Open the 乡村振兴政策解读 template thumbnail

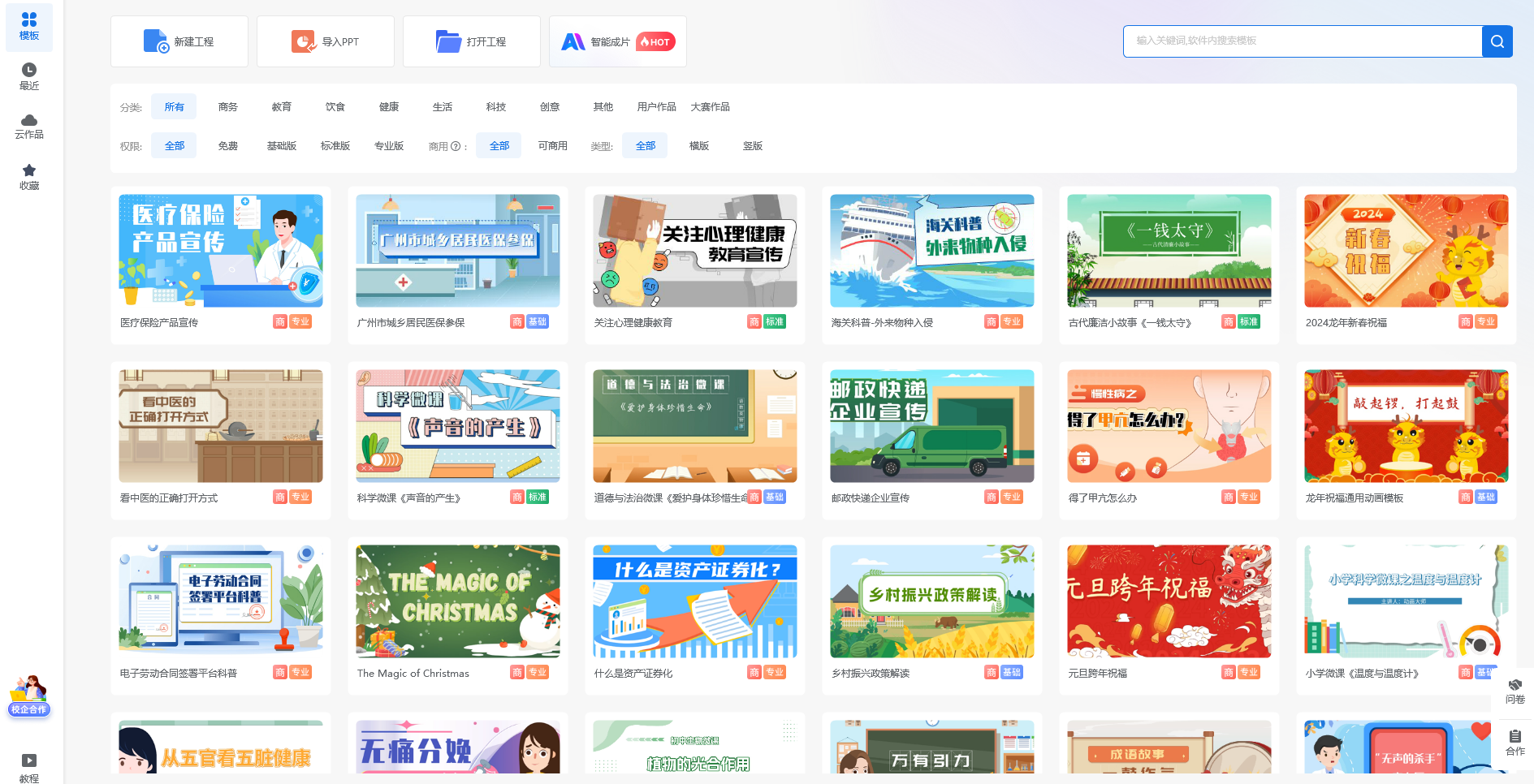click(x=932, y=601)
